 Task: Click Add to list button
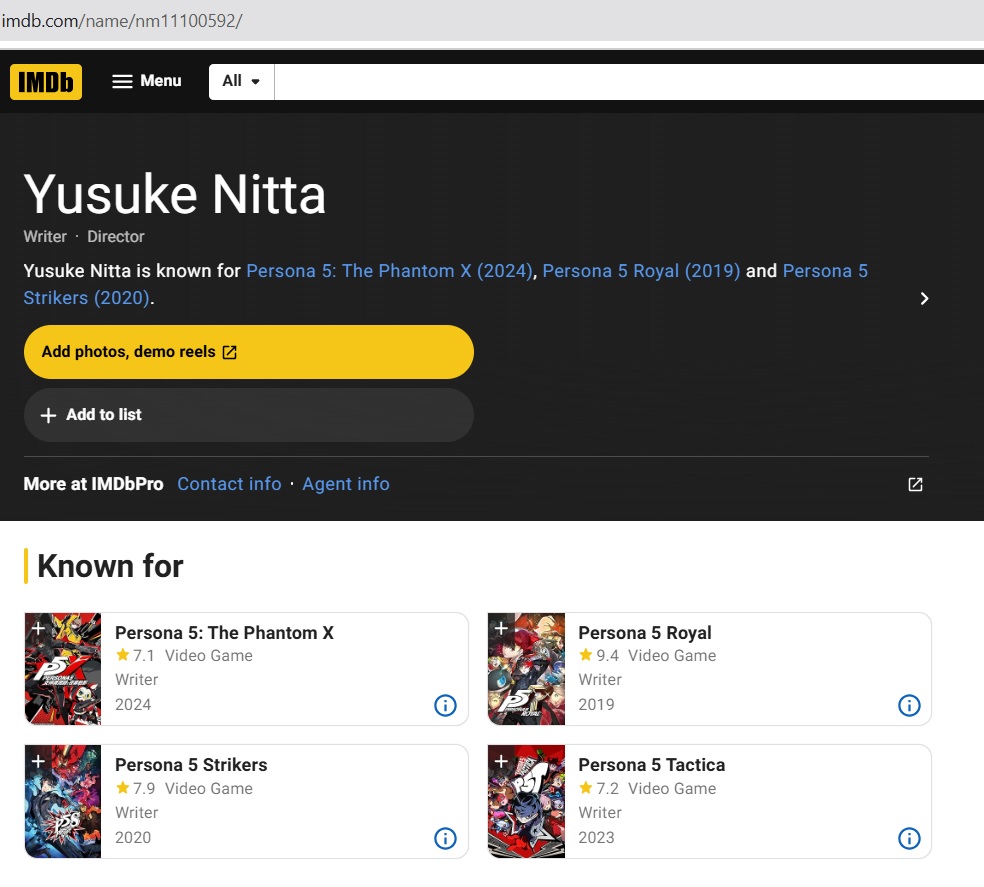249,415
